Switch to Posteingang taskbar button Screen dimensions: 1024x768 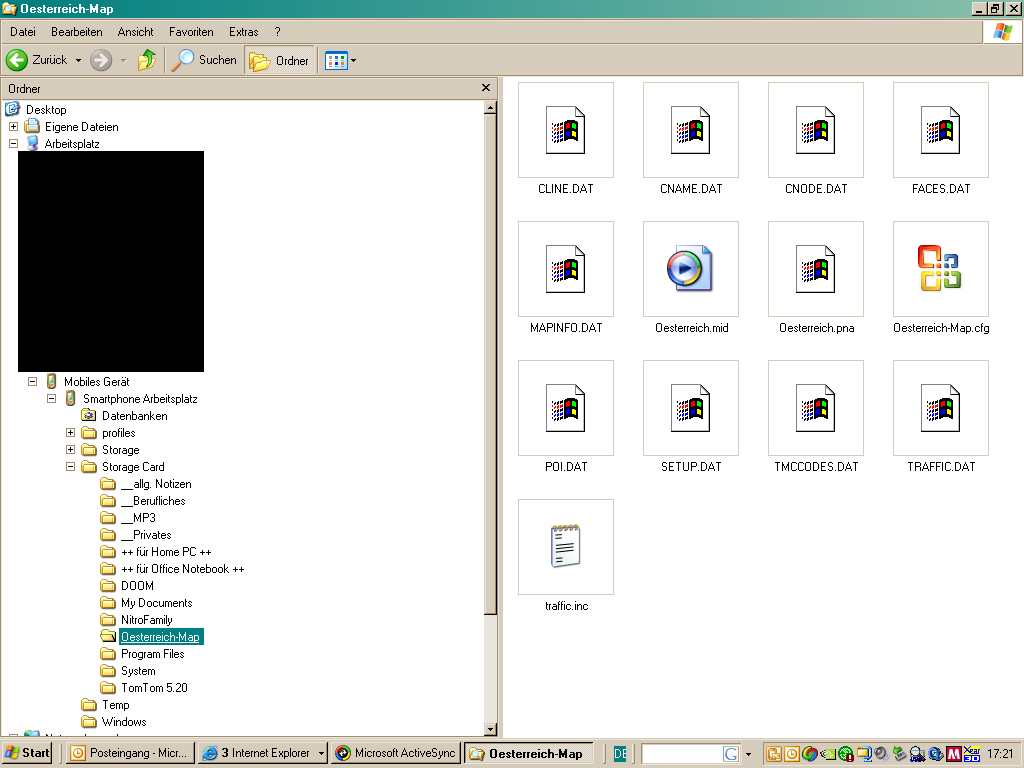click(131, 753)
